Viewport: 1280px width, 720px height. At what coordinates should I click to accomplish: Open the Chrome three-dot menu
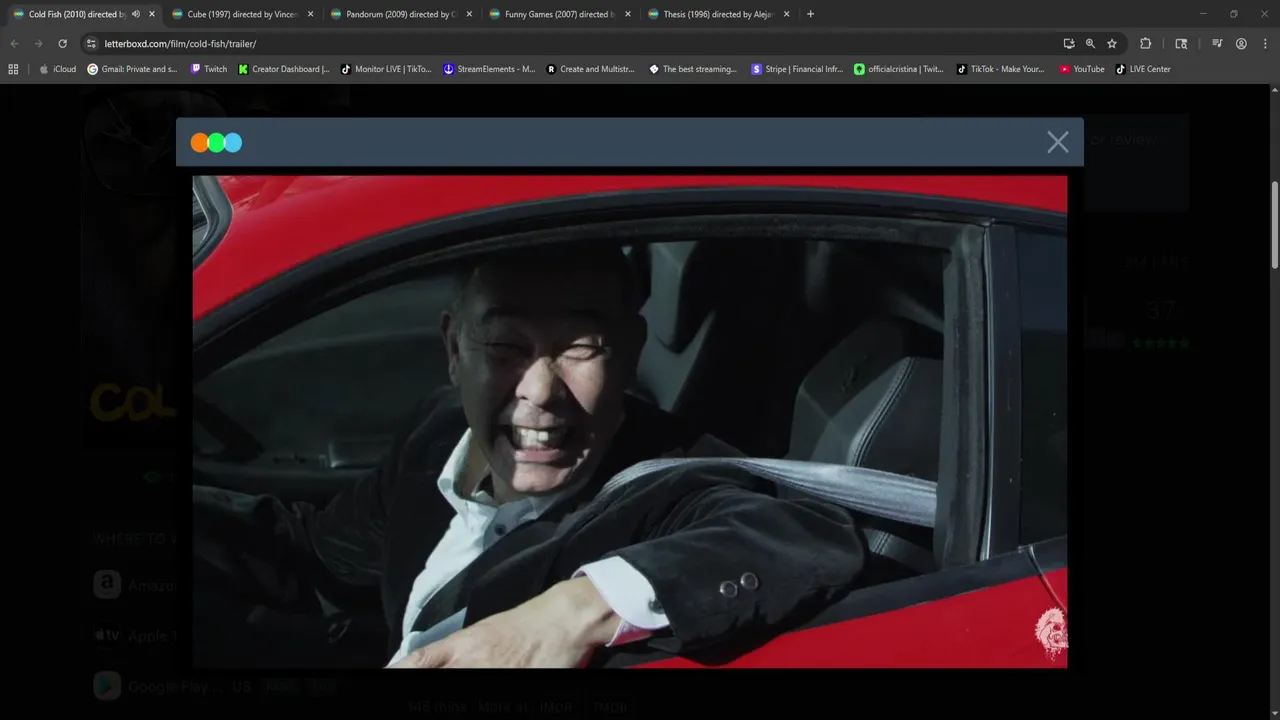(x=1263, y=44)
